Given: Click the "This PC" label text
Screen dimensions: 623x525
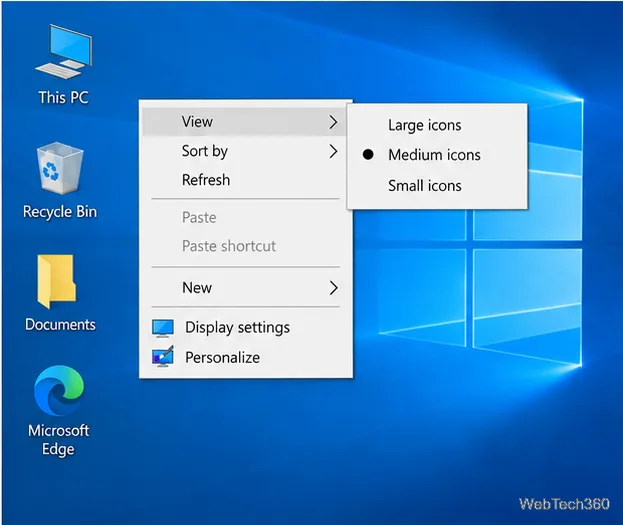Looking at the screenshot, I should (63, 97).
